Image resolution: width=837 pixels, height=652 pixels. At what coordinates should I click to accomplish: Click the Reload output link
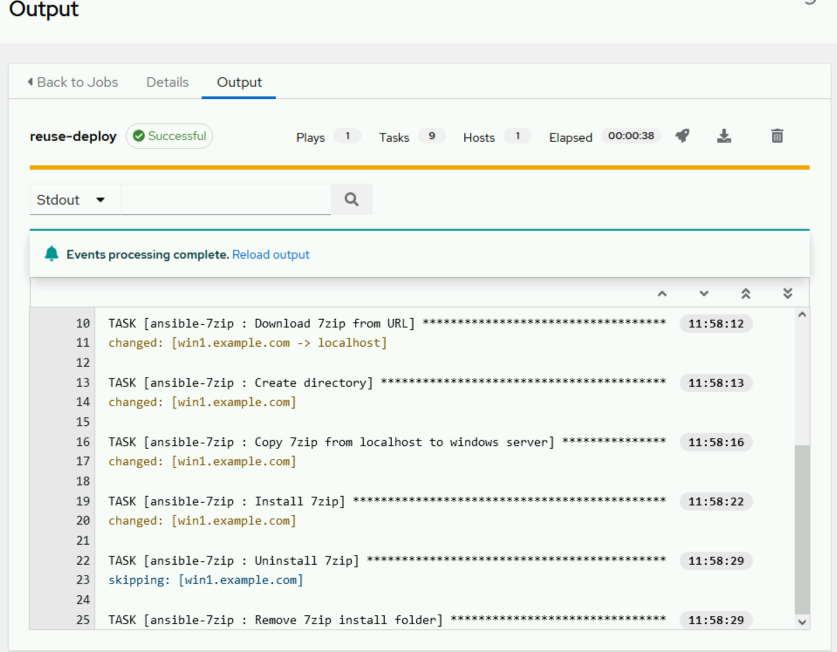(x=271, y=255)
